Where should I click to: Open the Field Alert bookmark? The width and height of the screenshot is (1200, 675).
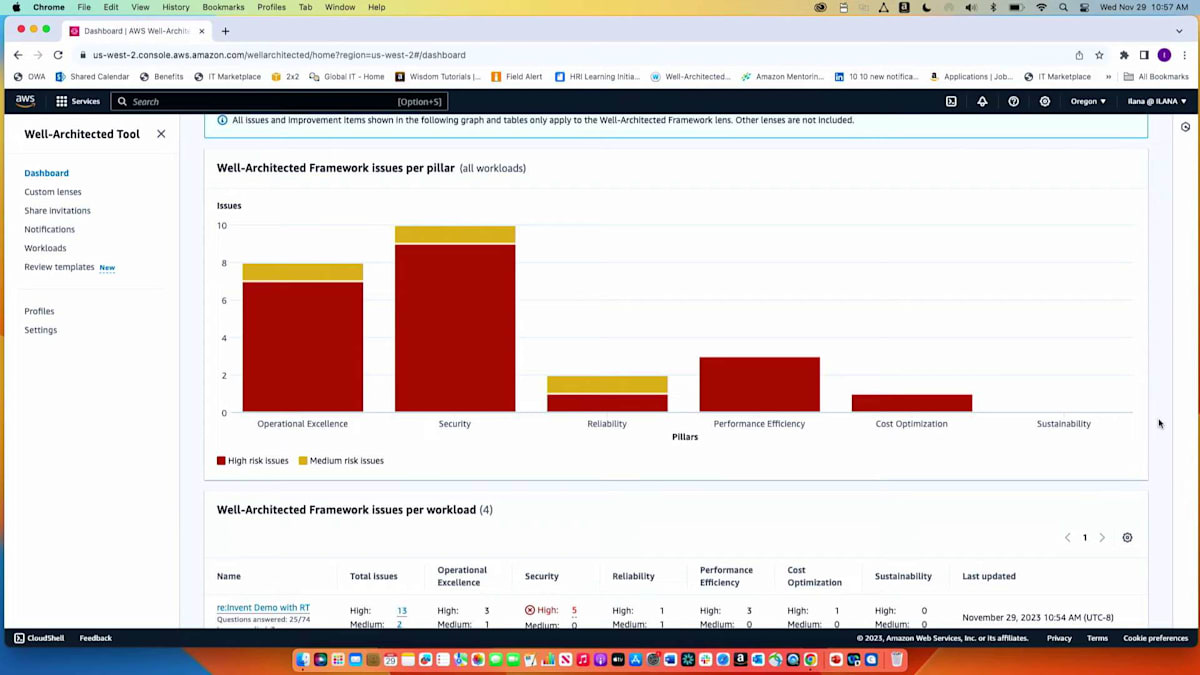click(x=516, y=77)
